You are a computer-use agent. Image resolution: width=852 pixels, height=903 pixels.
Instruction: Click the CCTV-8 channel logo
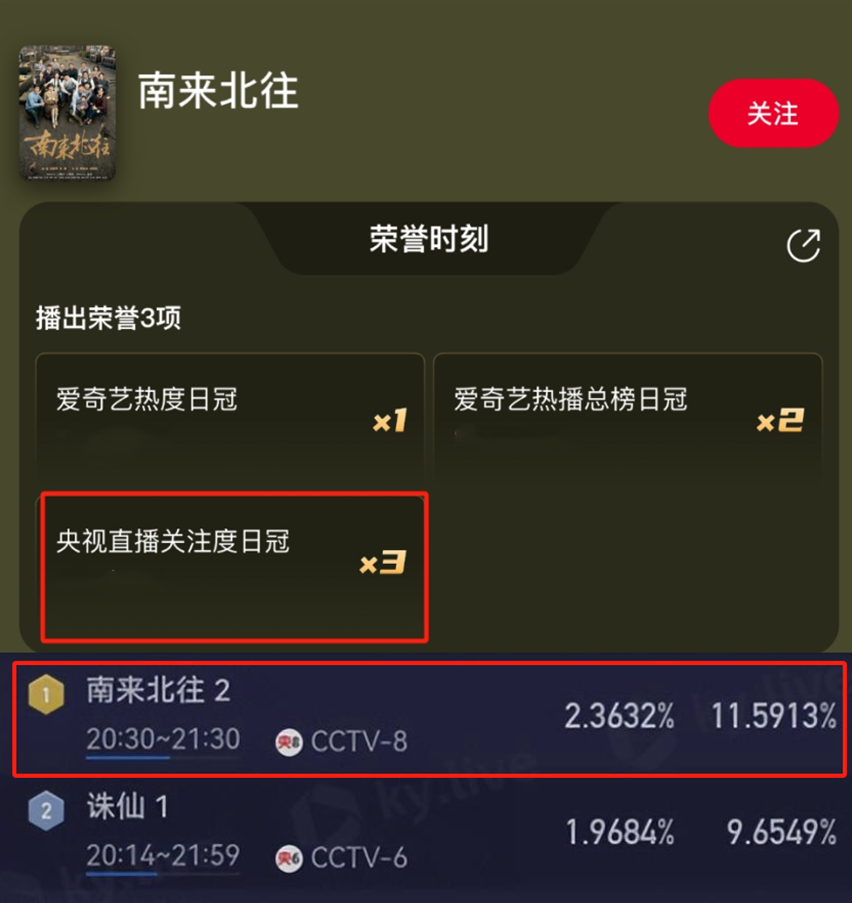pos(289,742)
